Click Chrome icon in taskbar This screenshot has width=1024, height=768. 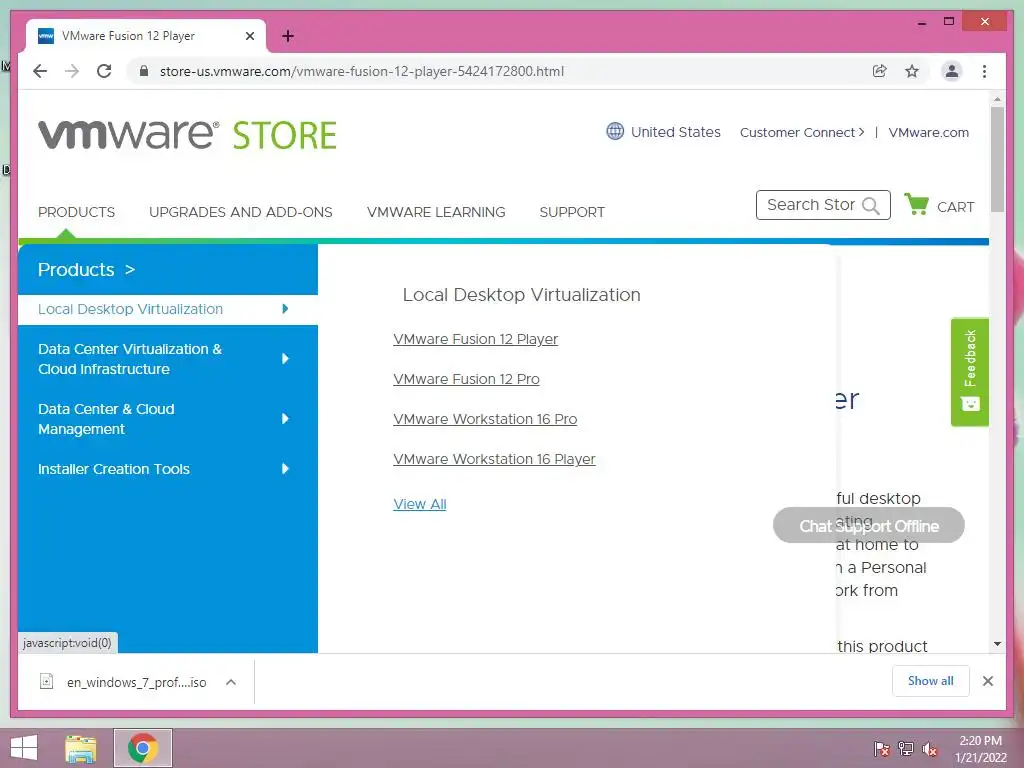click(142, 748)
